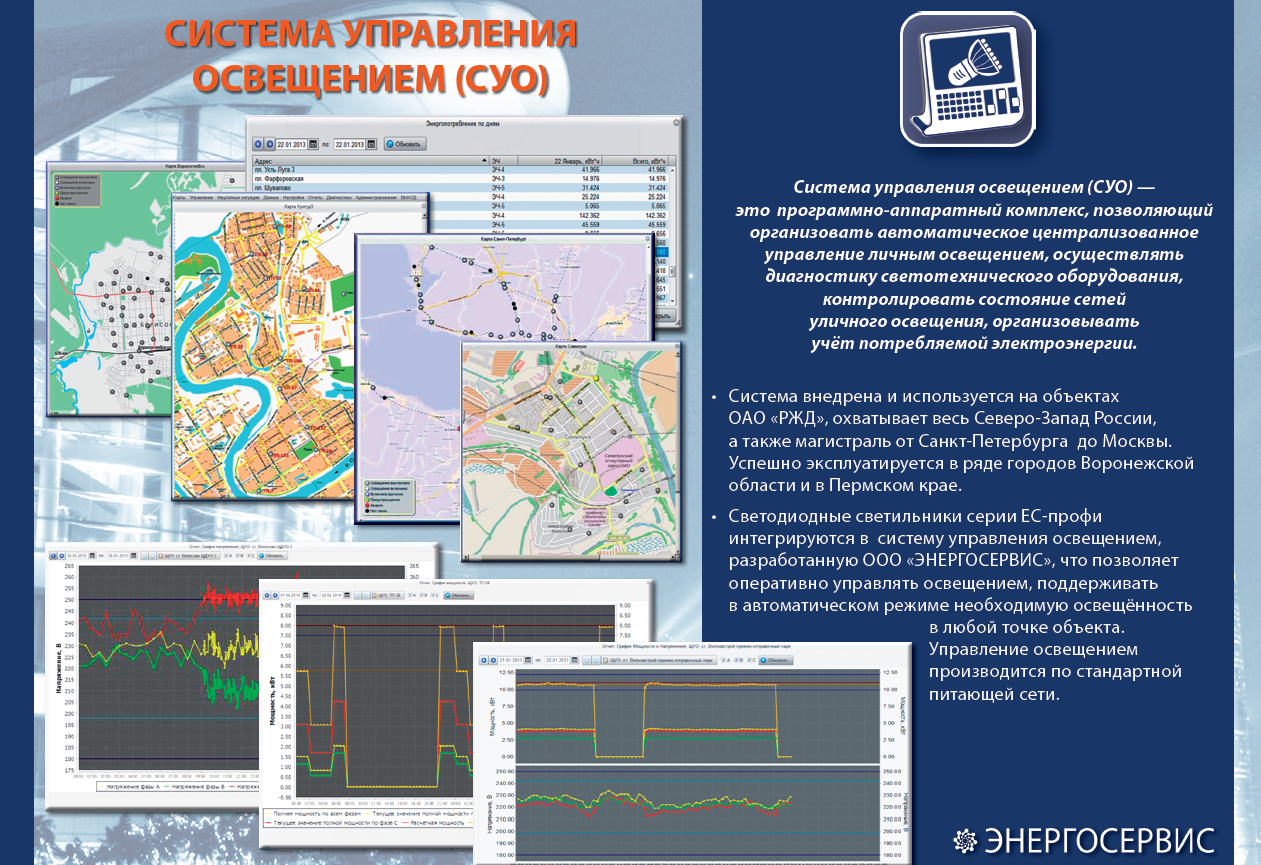Open start date calendar in Энергопотребление по дням

coord(313,144)
